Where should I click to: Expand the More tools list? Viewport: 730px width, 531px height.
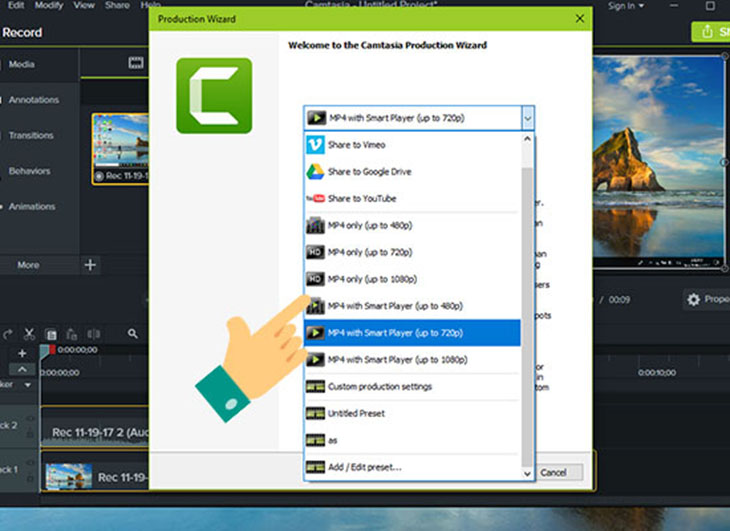click(x=28, y=265)
